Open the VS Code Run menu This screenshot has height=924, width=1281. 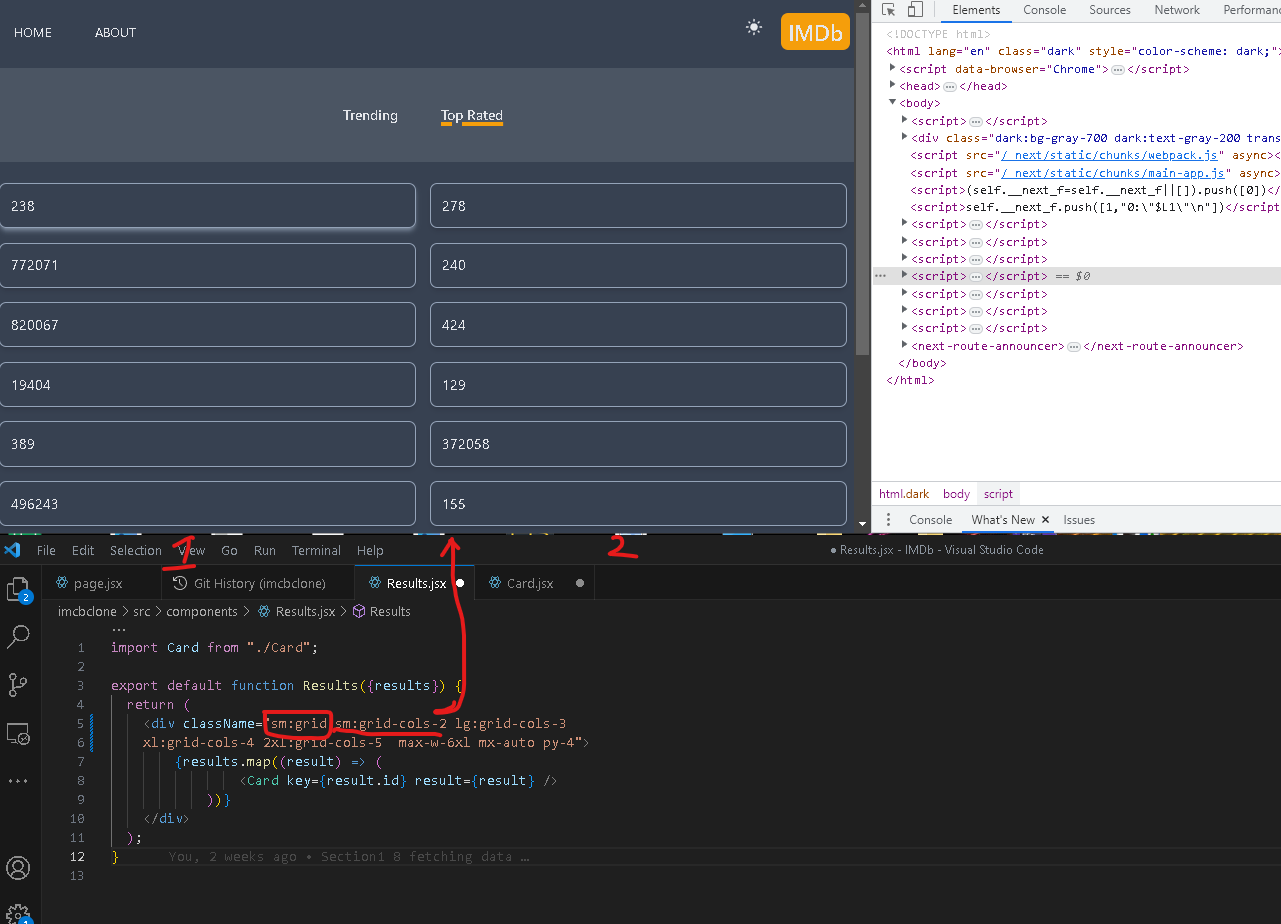tap(265, 550)
